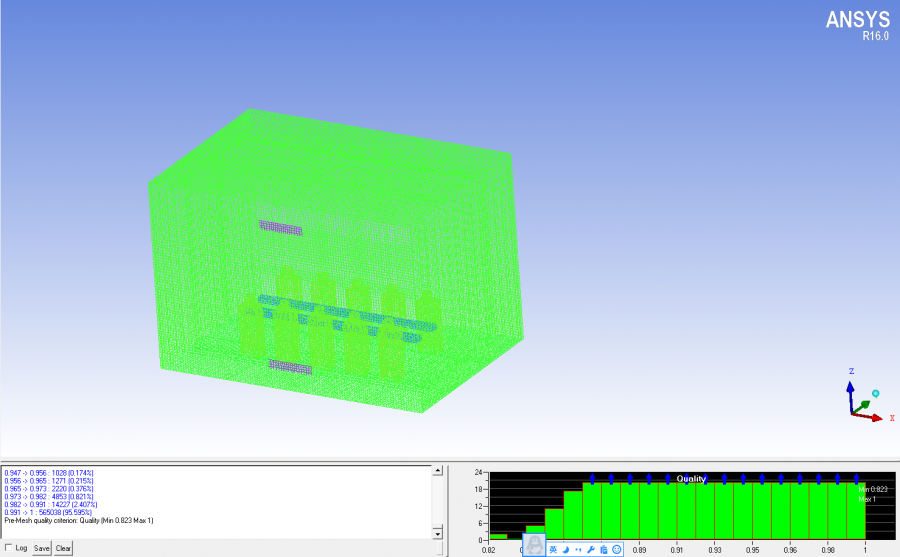Screen dimensions: 900x557
Task: Click the lower purple patch on the mesh
Action: pyautogui.click(x=290, y=367)
